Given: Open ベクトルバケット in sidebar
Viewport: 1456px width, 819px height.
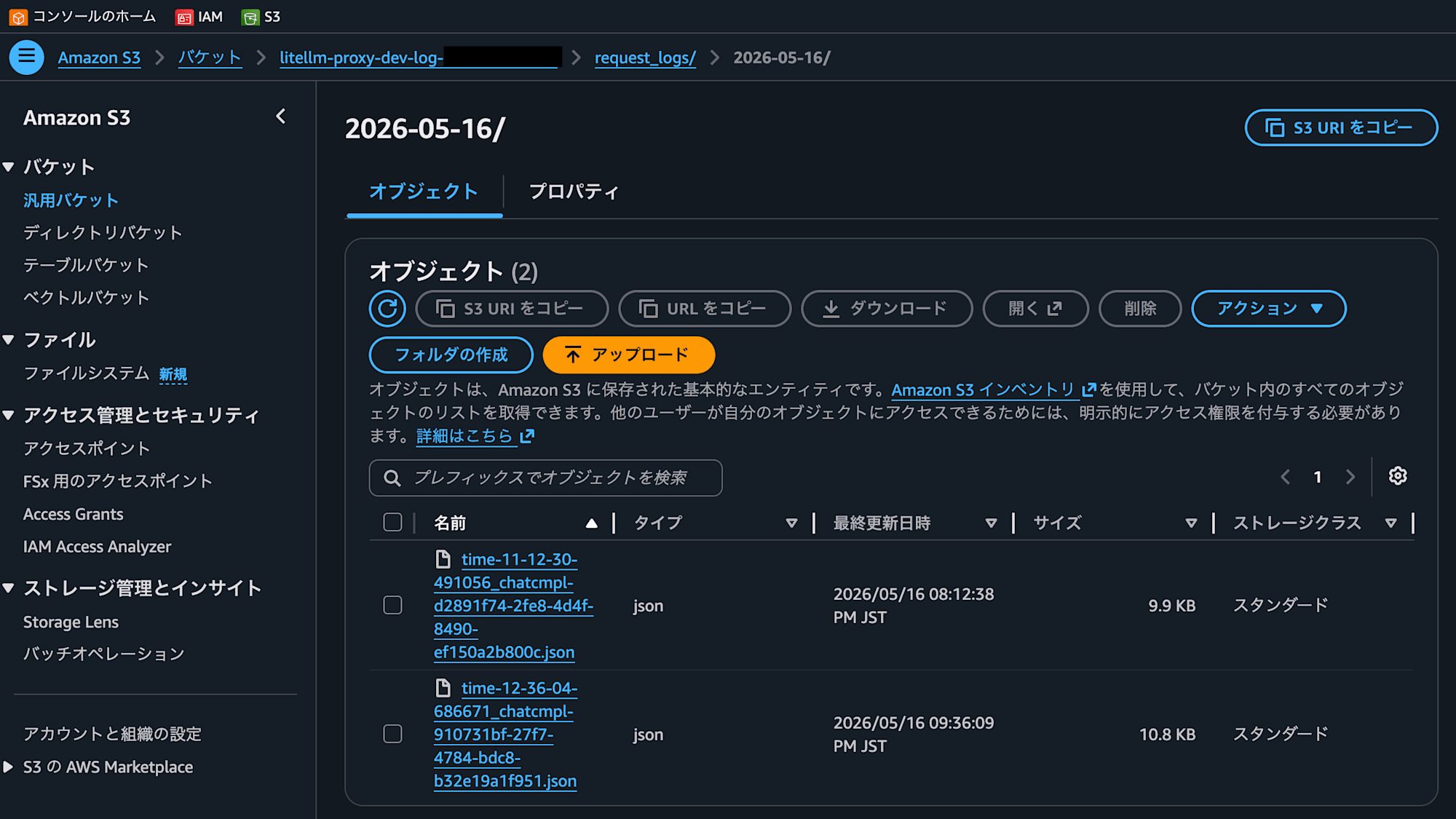Looking at the screenshot, I should coord(86,297).
